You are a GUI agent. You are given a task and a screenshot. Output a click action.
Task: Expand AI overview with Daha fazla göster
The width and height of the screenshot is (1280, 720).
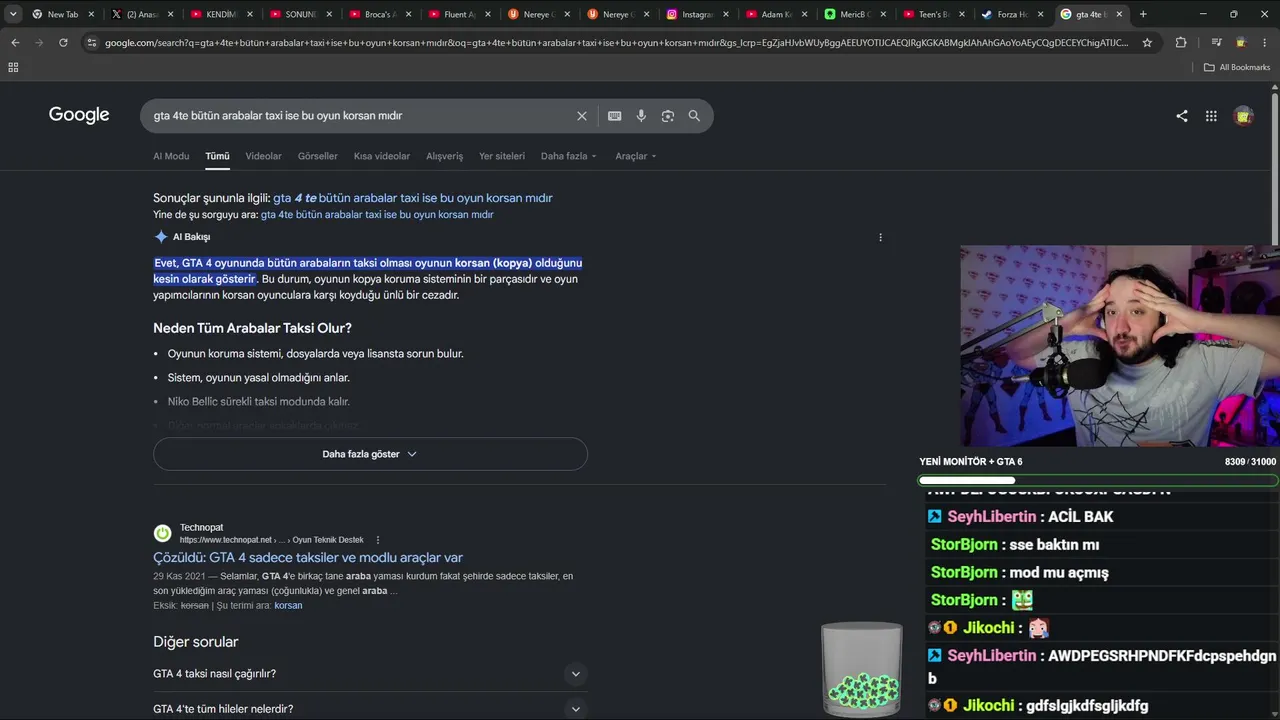click(x=370, y=454)
